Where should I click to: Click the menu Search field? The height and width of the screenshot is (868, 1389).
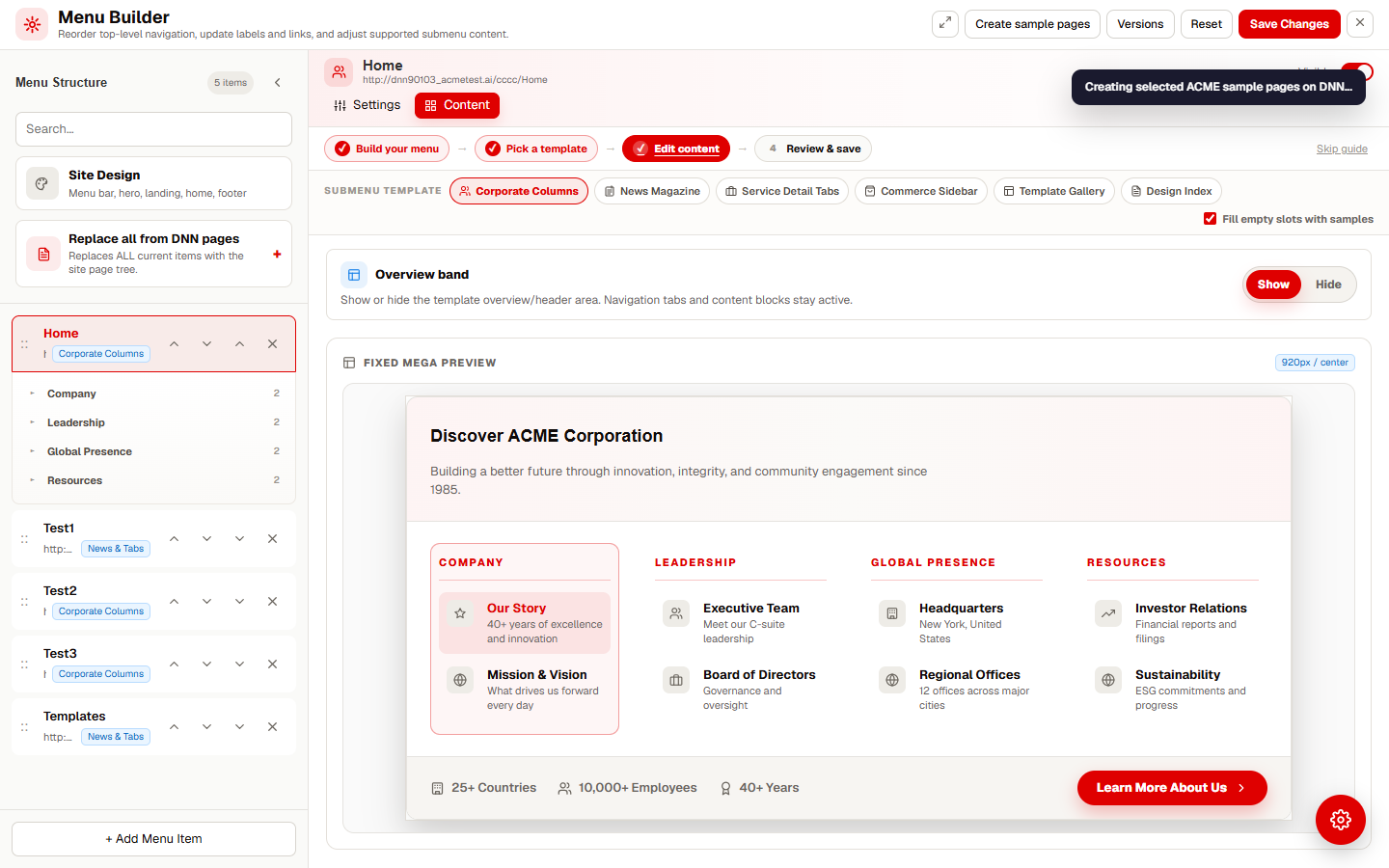tap(153, 129)
